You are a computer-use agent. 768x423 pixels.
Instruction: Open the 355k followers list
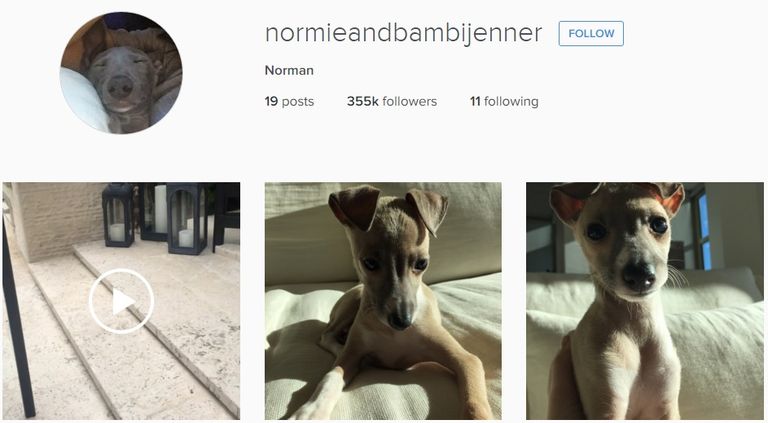(x=392, y=101)
